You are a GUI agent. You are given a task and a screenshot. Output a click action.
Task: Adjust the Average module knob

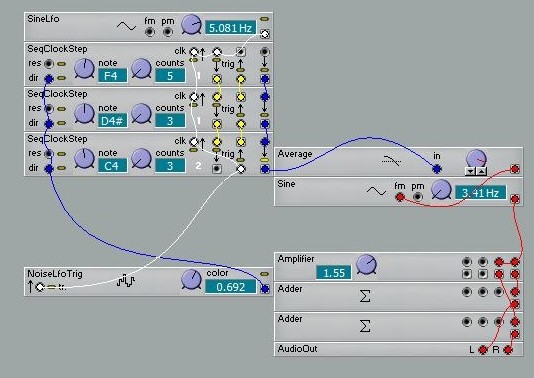(476, 159)
